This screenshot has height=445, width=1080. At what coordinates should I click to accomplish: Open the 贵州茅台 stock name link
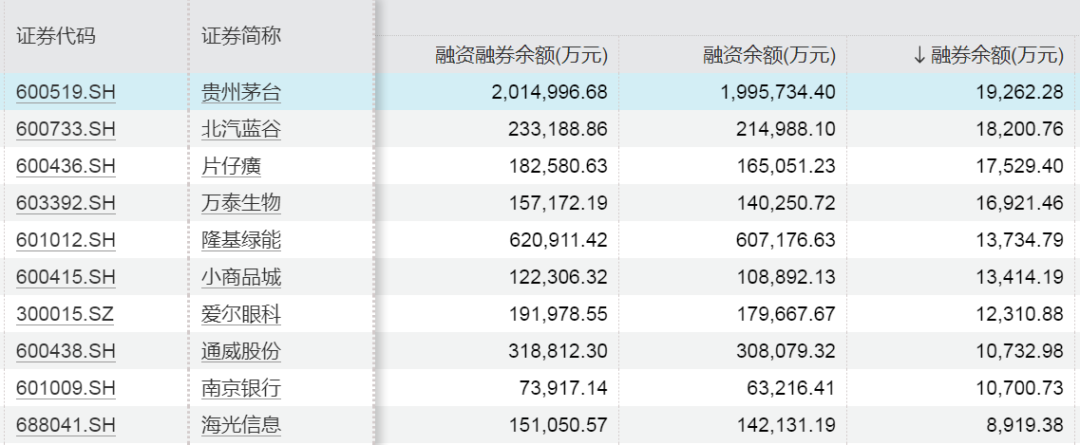[241, 93]
